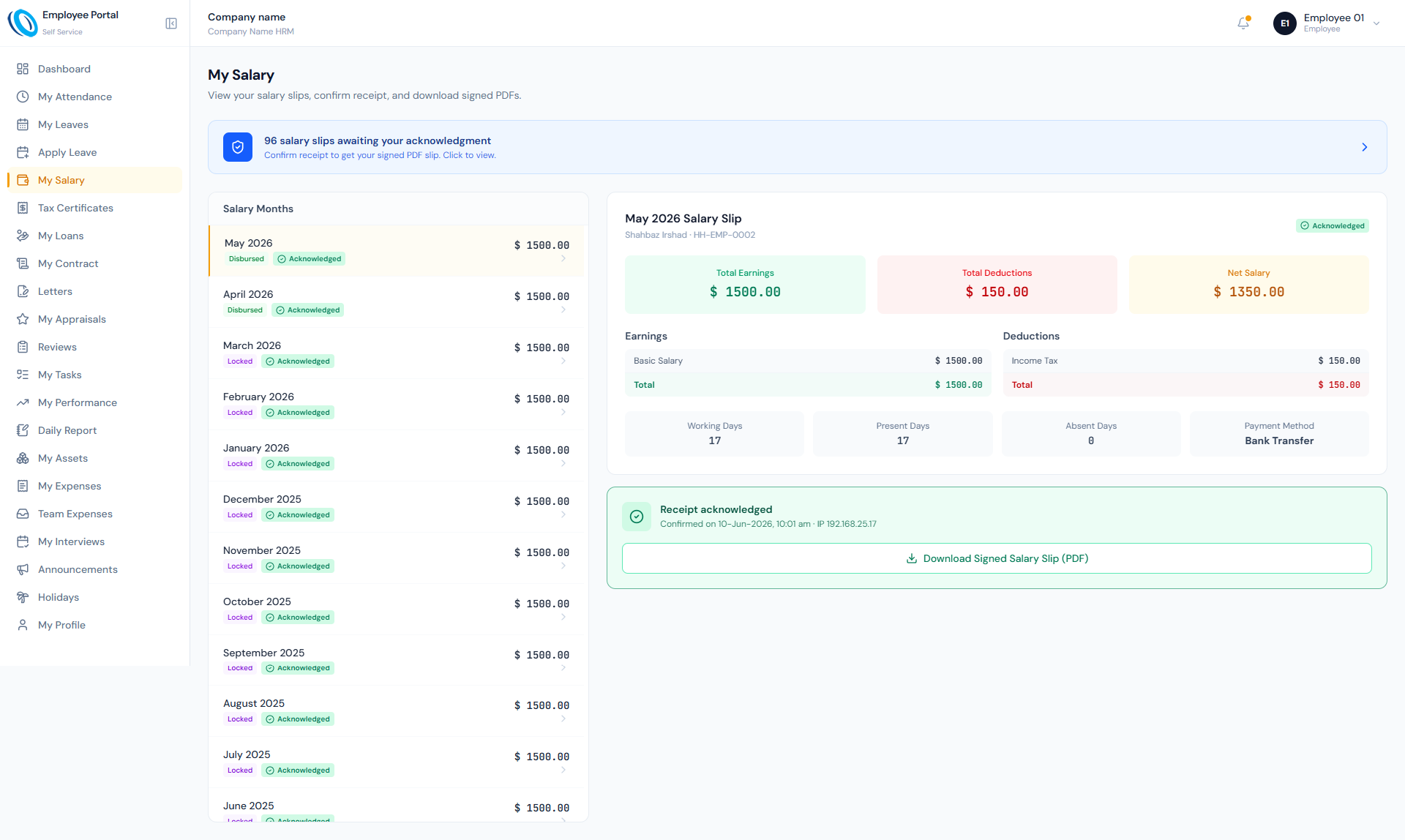The height and width of the screenshot is (840, 1405).
Task: Open May 2026 row chevron
Action: (563, 258)
